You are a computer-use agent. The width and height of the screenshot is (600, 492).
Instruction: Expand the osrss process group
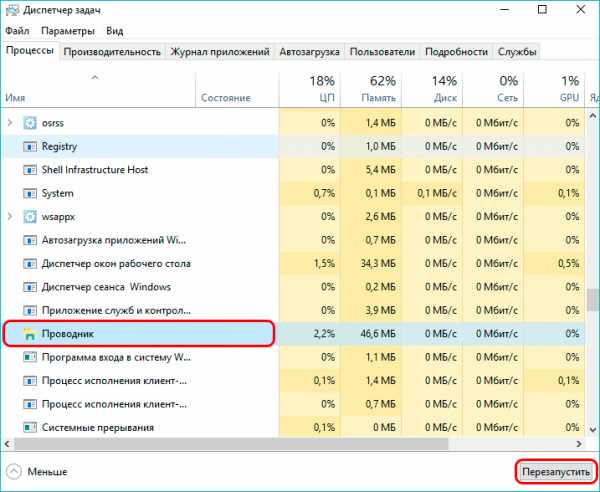tap(10, 123)
